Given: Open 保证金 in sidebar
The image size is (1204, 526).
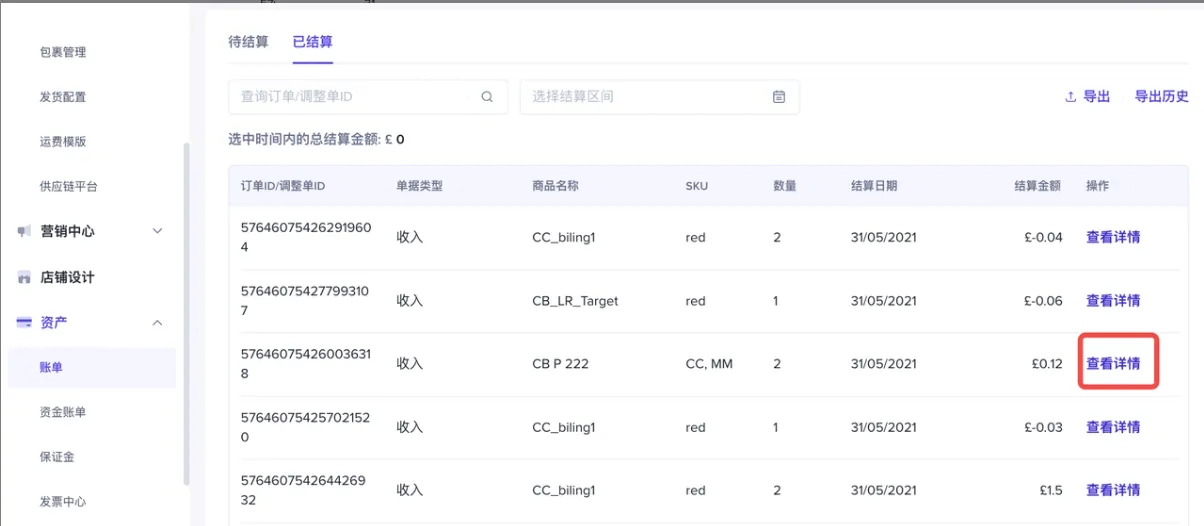Looking at the screenshot, I should (x=57, y=457).
